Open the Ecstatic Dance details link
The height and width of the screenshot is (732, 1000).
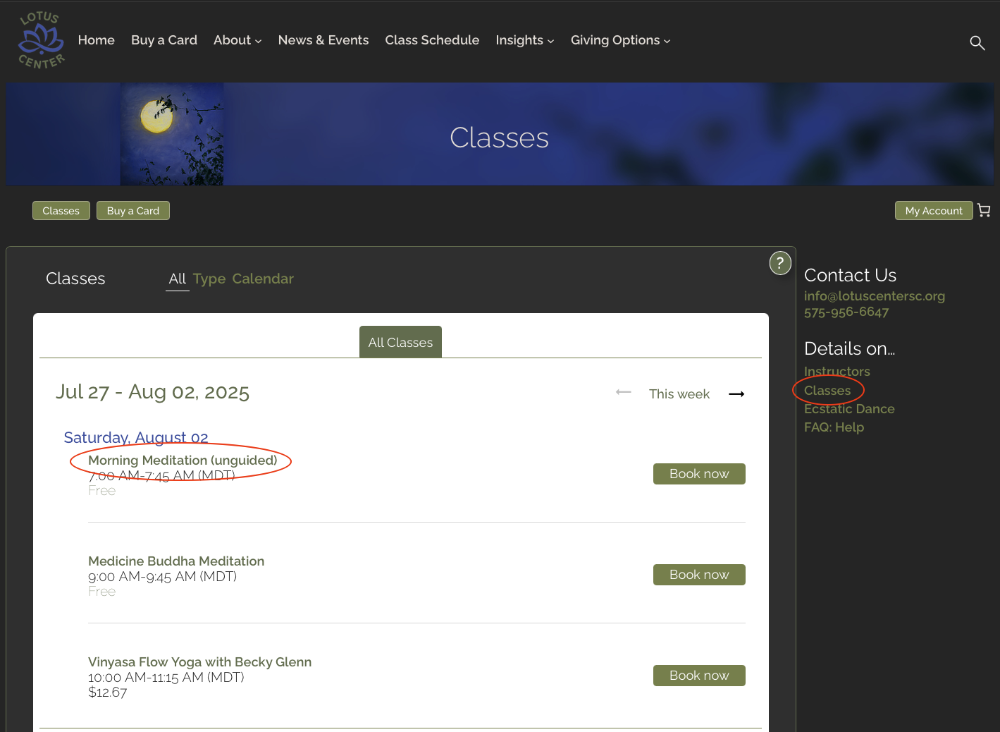click(849, 409)
